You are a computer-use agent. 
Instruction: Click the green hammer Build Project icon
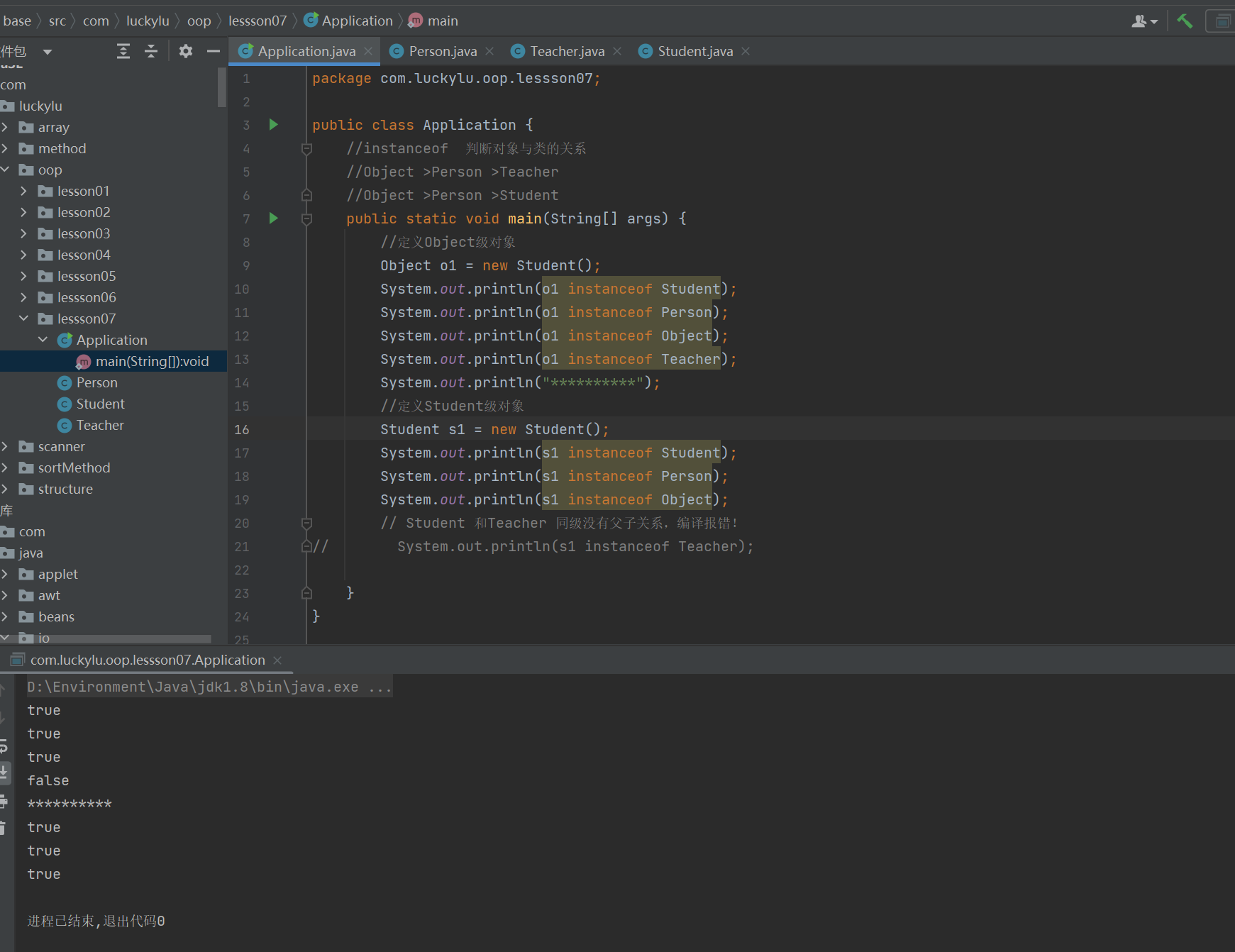point(1184,21)
